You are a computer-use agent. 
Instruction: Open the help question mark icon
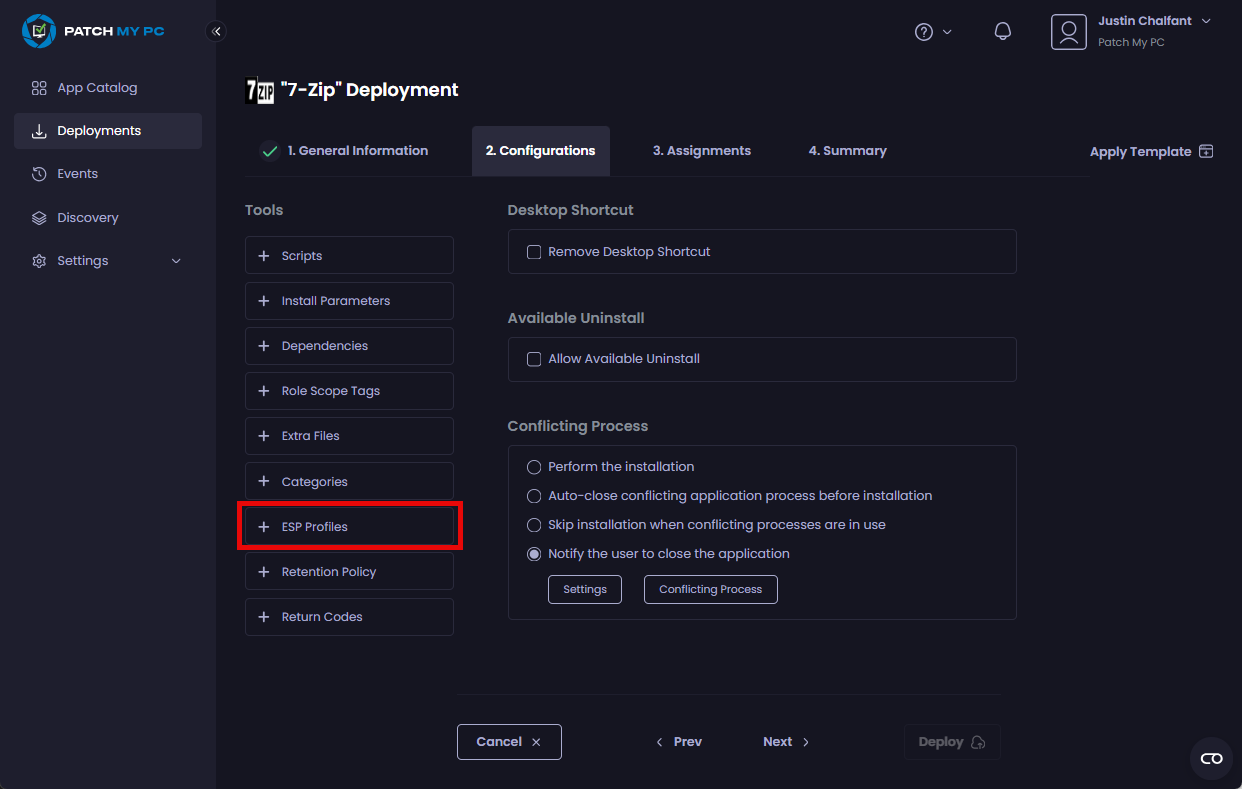[x=924, y=32]
